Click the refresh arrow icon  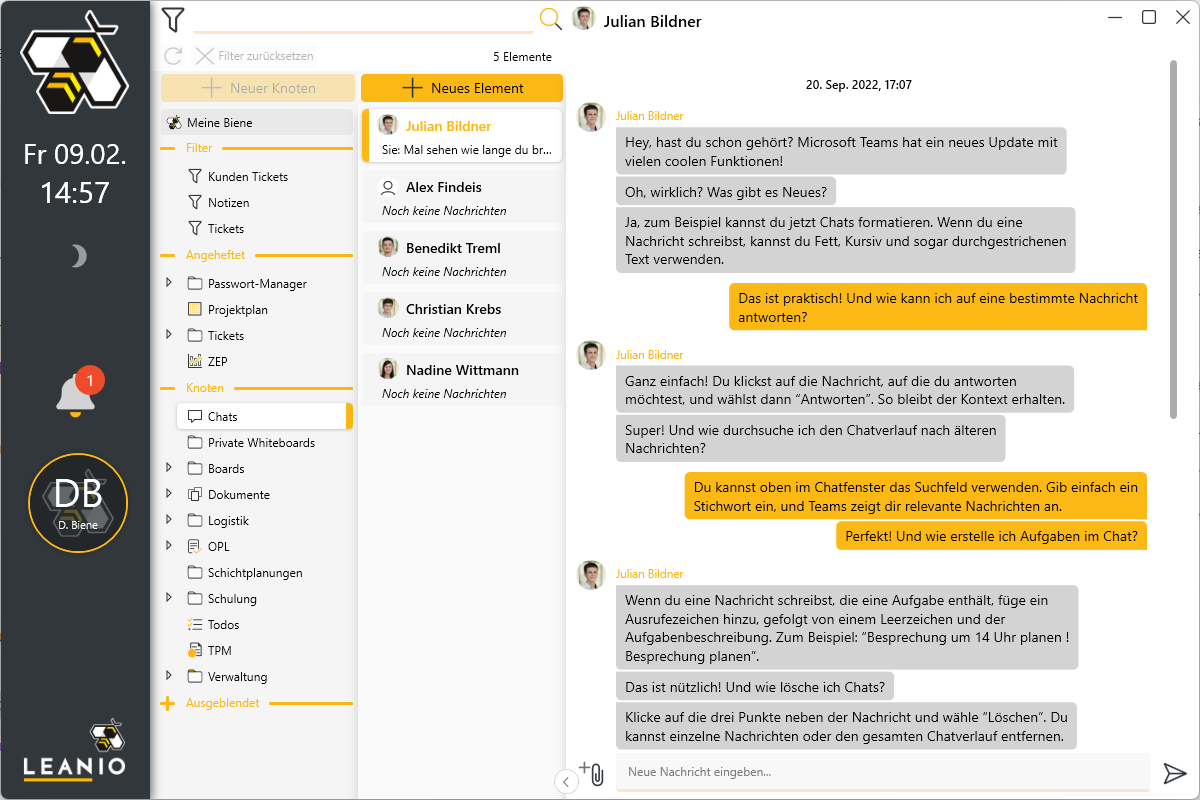click(x=173, y=57)
